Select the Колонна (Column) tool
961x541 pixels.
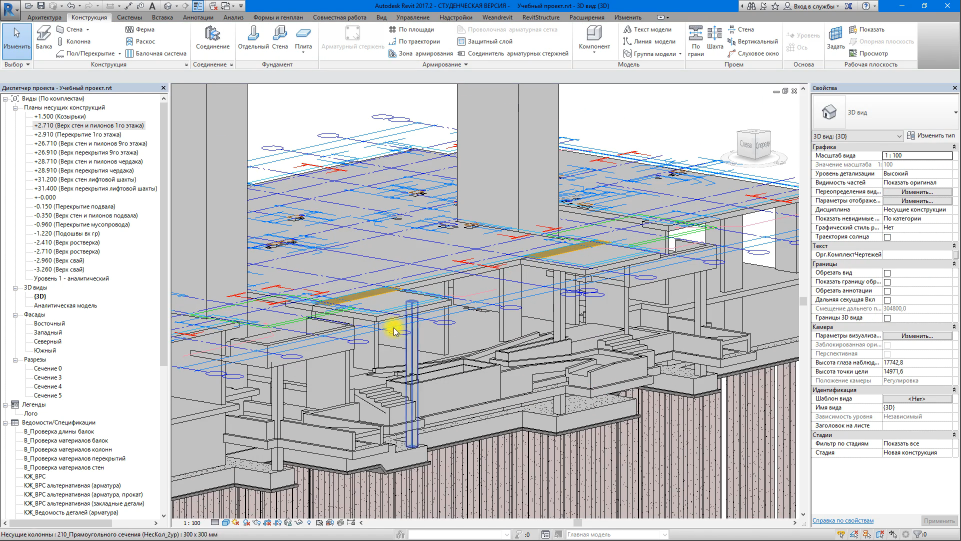77,42
